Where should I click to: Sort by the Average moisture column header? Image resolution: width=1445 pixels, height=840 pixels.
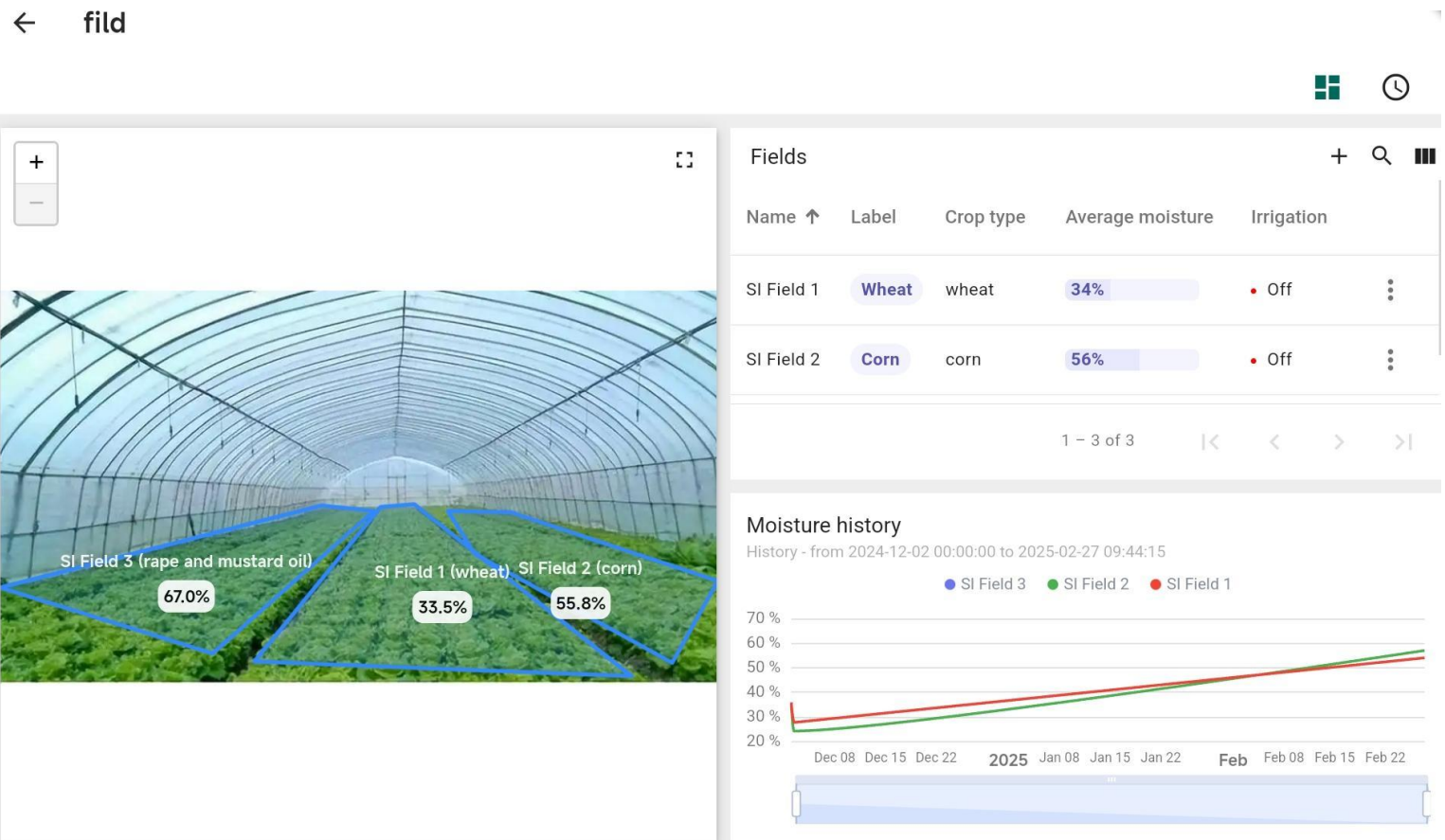point(1138,217)
